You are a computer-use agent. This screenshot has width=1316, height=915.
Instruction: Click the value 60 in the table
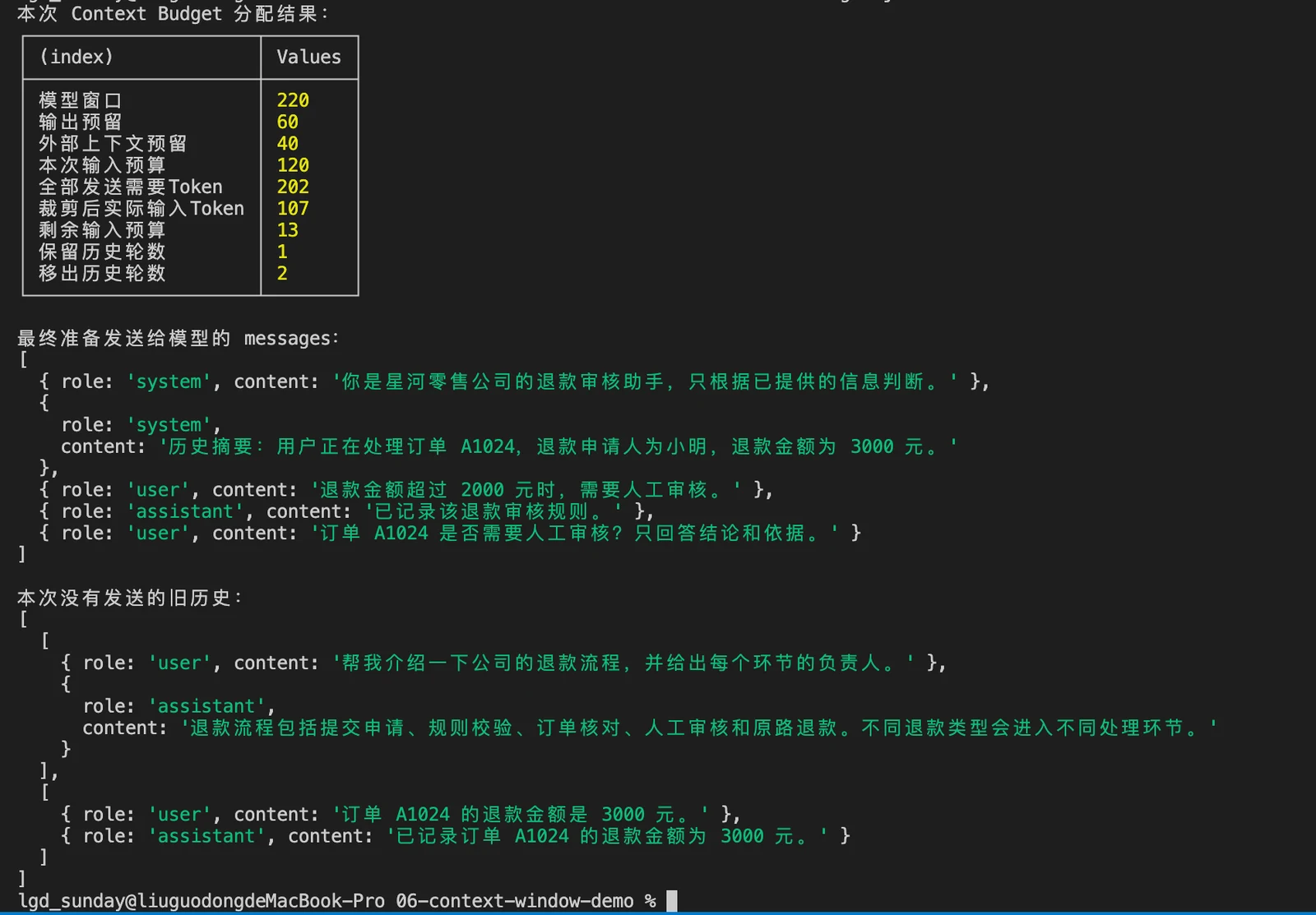pos(288,122)
